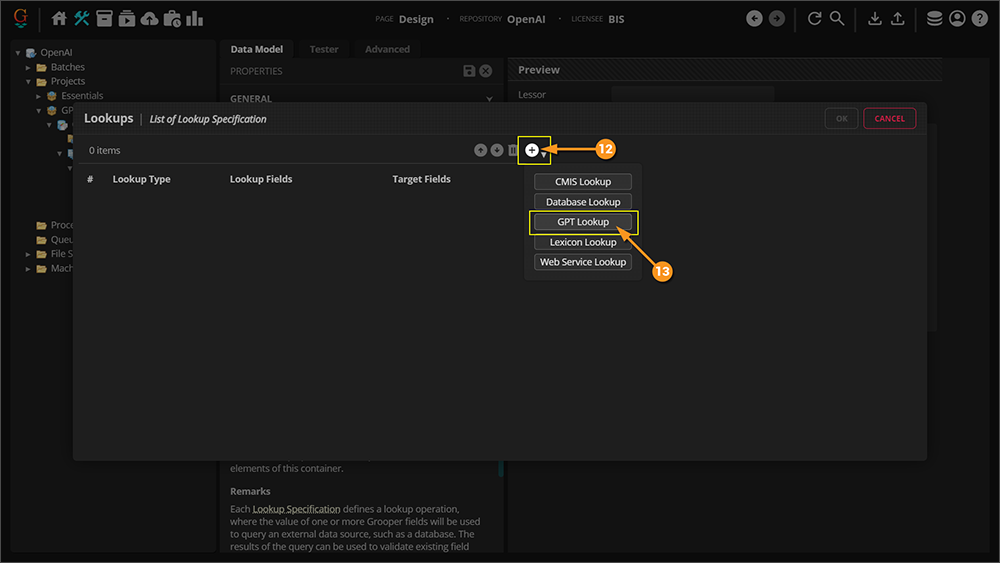Select GPT Lookup from the add menu
This screenshot has width=1000, height=563.
pyautogui.click(x=583, y=222)
